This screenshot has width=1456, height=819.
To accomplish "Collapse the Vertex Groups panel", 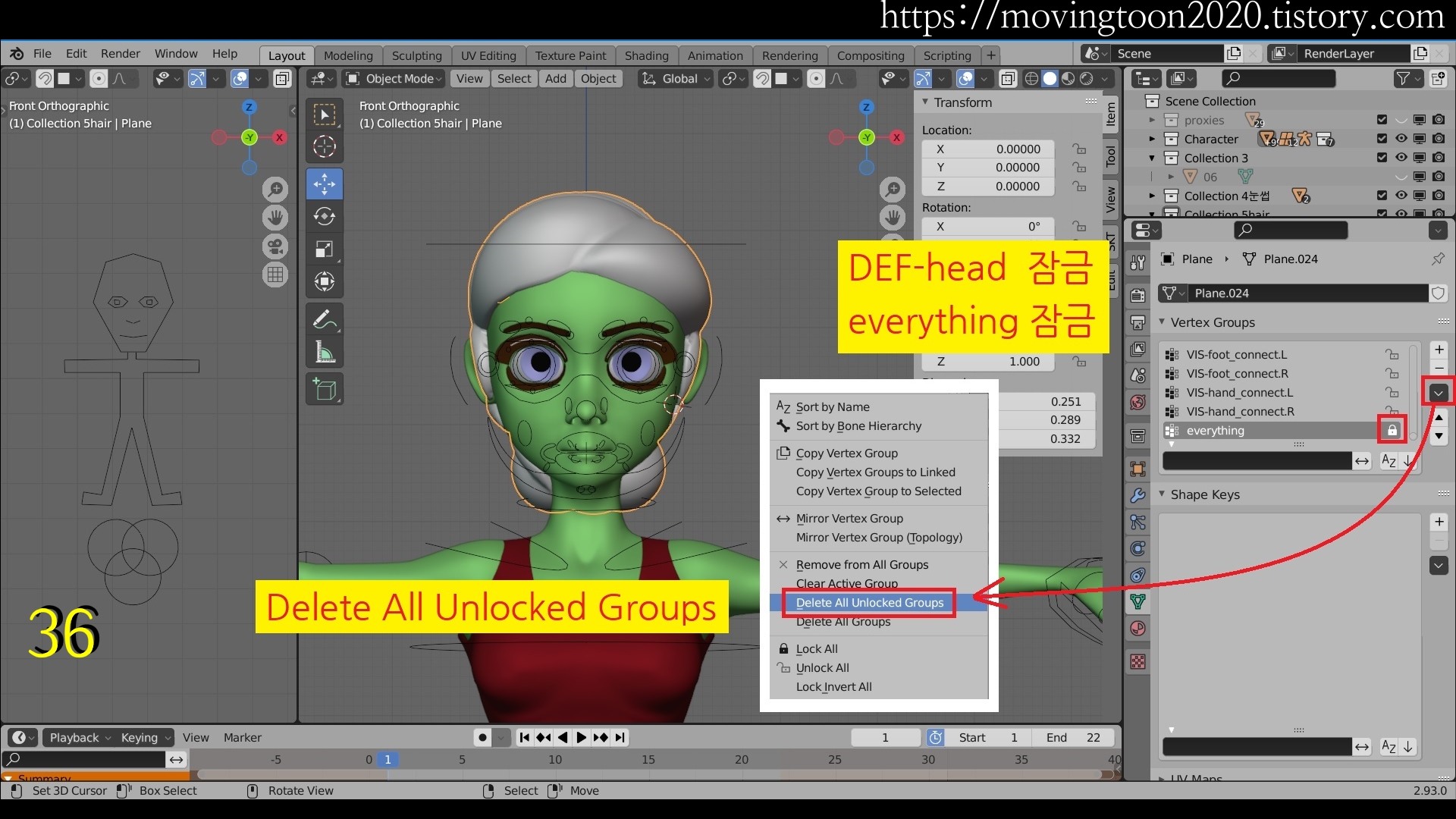I will (x=1162, y=322).
